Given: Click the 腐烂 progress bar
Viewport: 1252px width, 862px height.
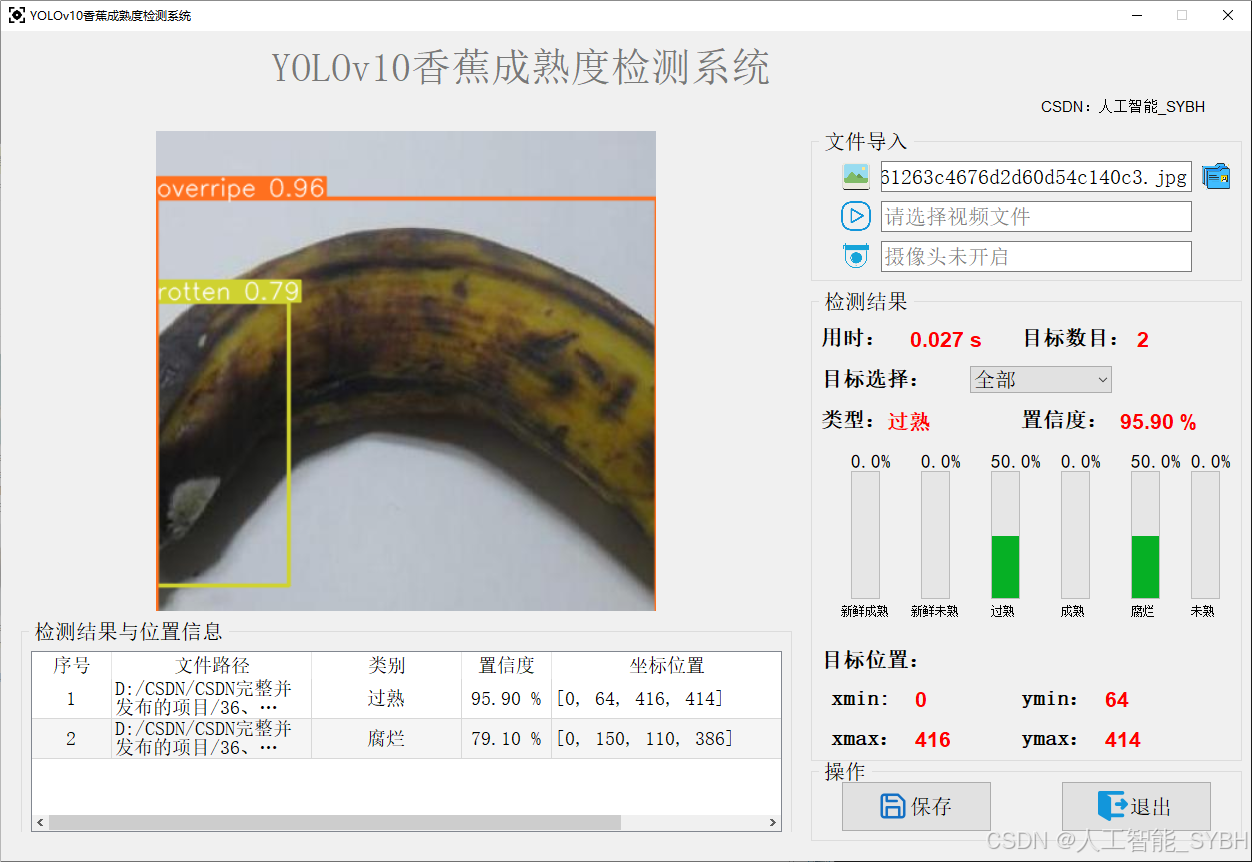Looking at the screenshot, I should pos(1145,535).
